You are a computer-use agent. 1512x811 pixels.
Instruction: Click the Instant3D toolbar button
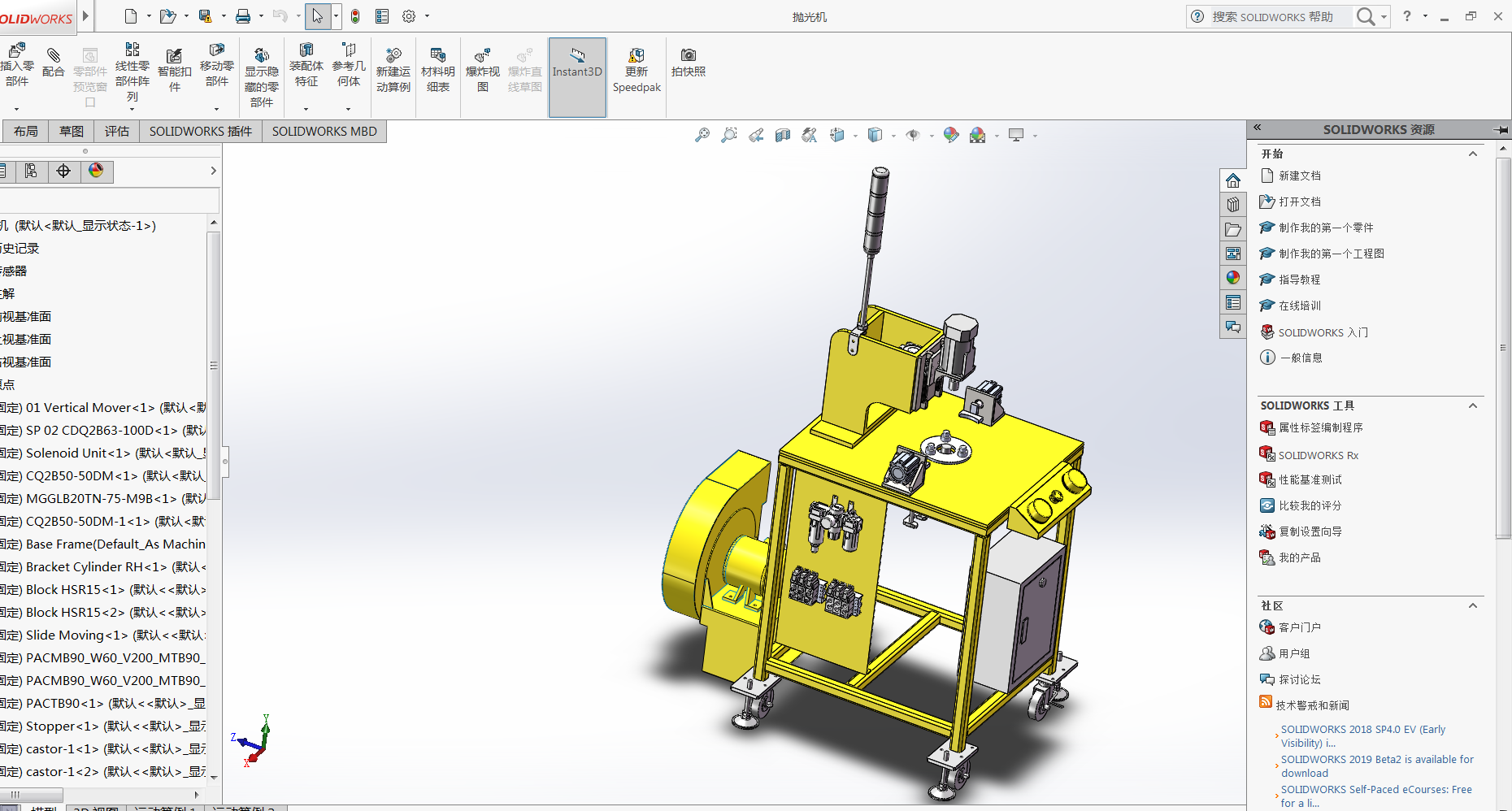577,63
